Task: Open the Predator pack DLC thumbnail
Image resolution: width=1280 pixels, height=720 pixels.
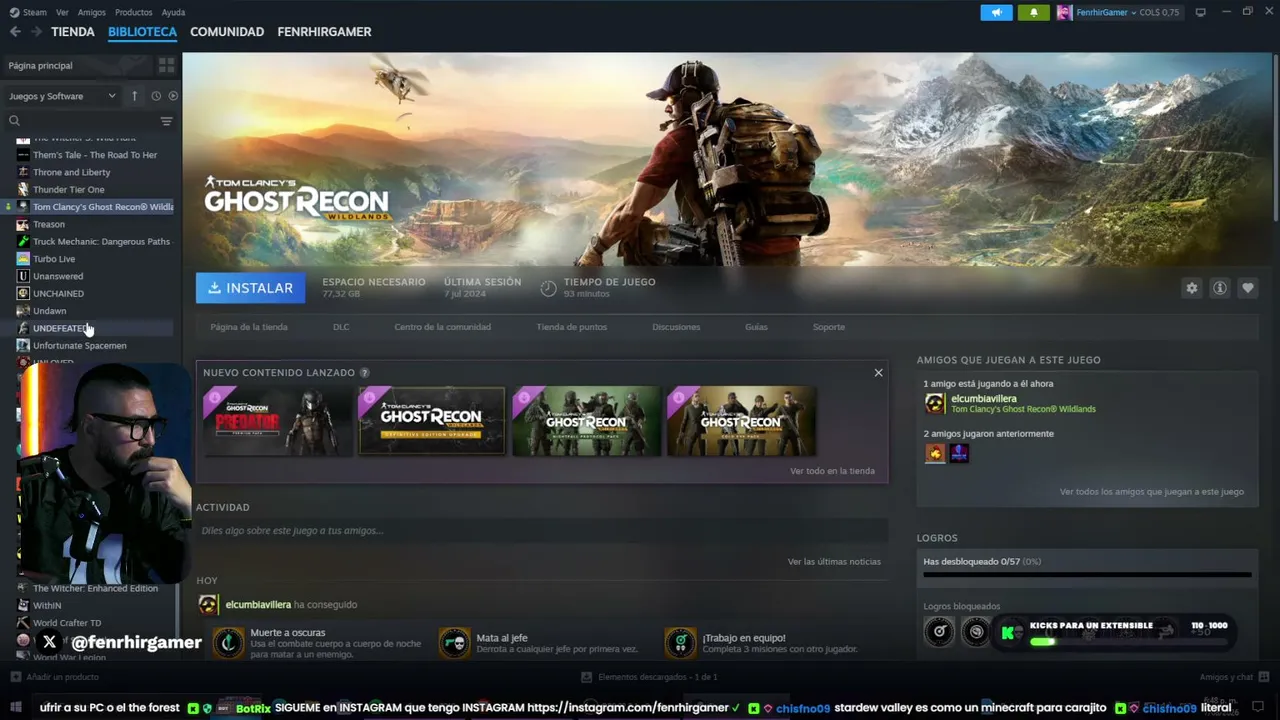Action: pos(278,421)
